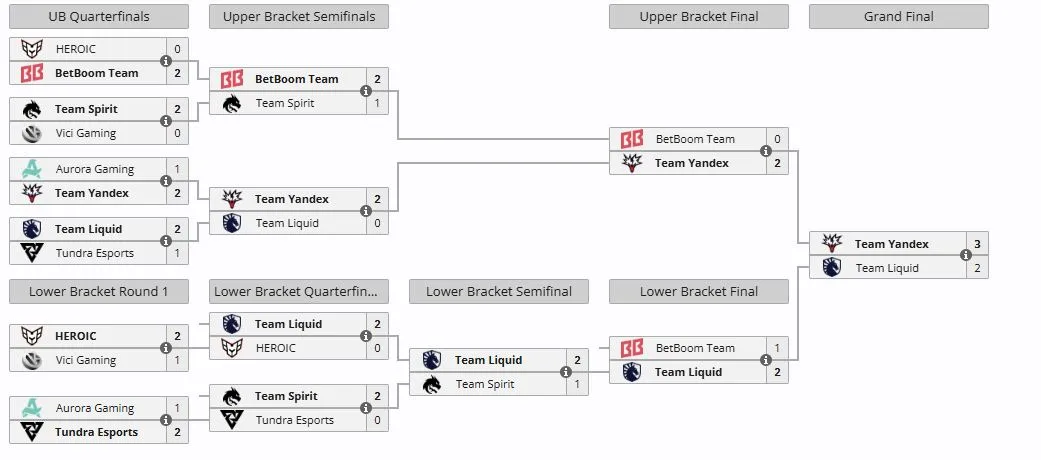Screen dimensions: 1041x460
Task: Open match info for HEROIC vs BetBoom quarterfinal
Action: (x=166, y=61)
